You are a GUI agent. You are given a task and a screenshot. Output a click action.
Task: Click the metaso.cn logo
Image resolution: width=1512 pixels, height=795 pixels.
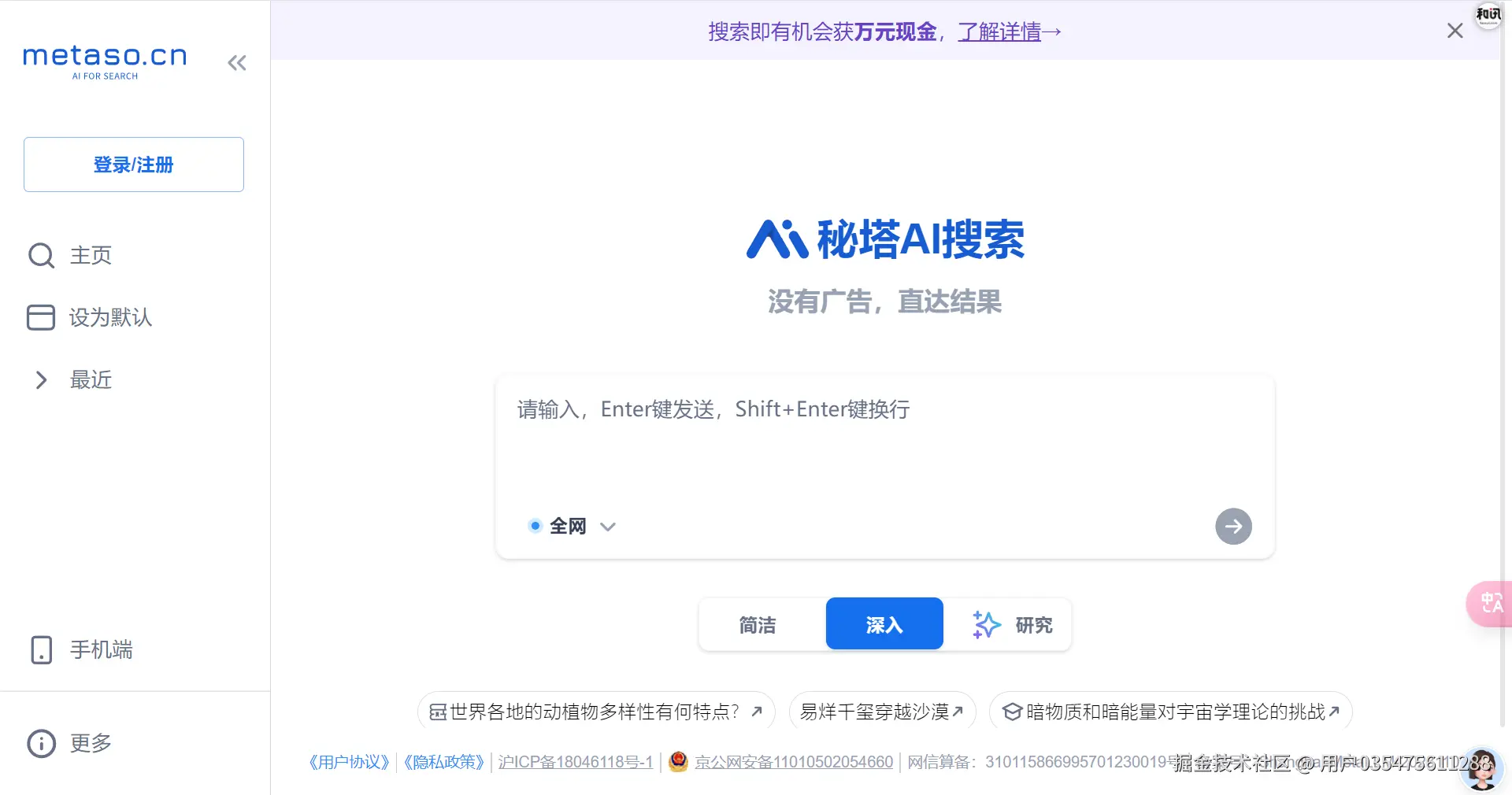pyautogui.click(x=106, y=61)
